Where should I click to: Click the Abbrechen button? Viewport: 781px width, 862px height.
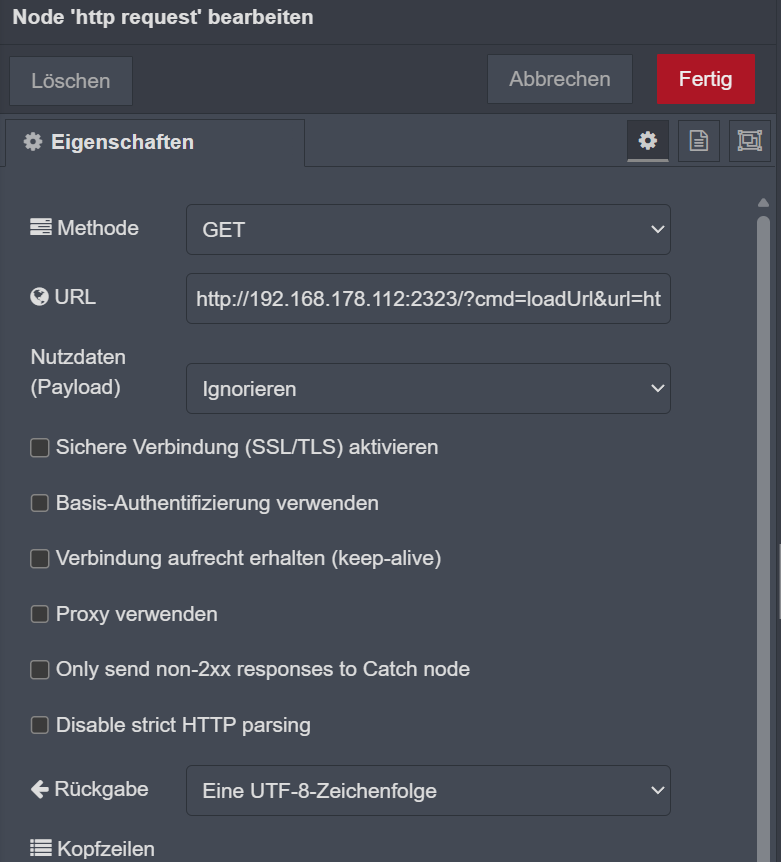(560, 79)
